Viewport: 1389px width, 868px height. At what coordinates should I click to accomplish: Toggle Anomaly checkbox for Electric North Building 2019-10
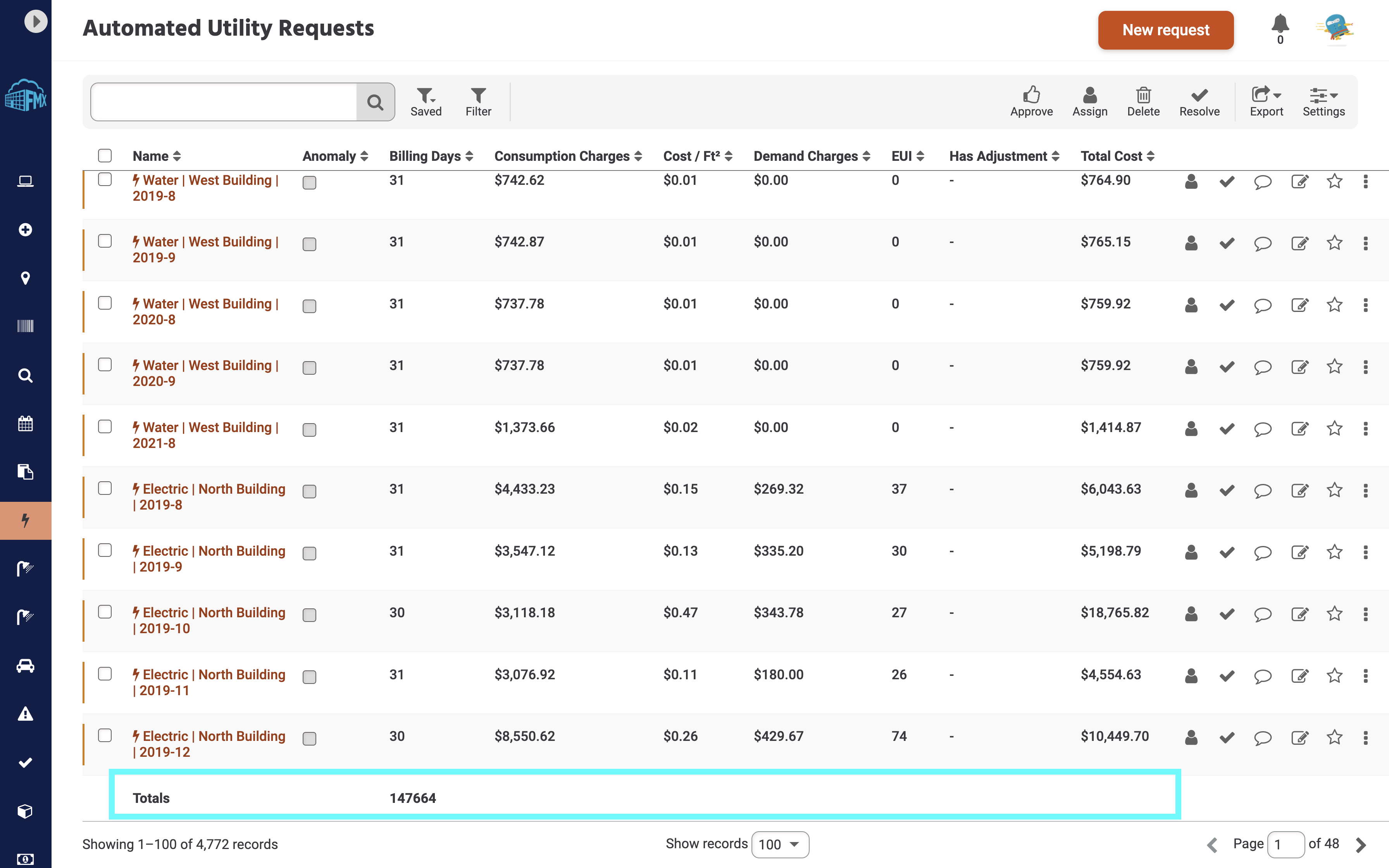pos(309,615)
